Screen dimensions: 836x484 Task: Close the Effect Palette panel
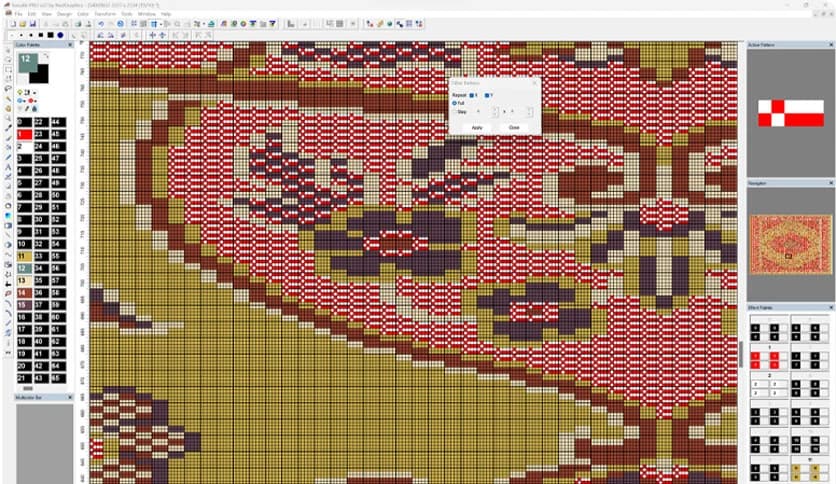831,308
